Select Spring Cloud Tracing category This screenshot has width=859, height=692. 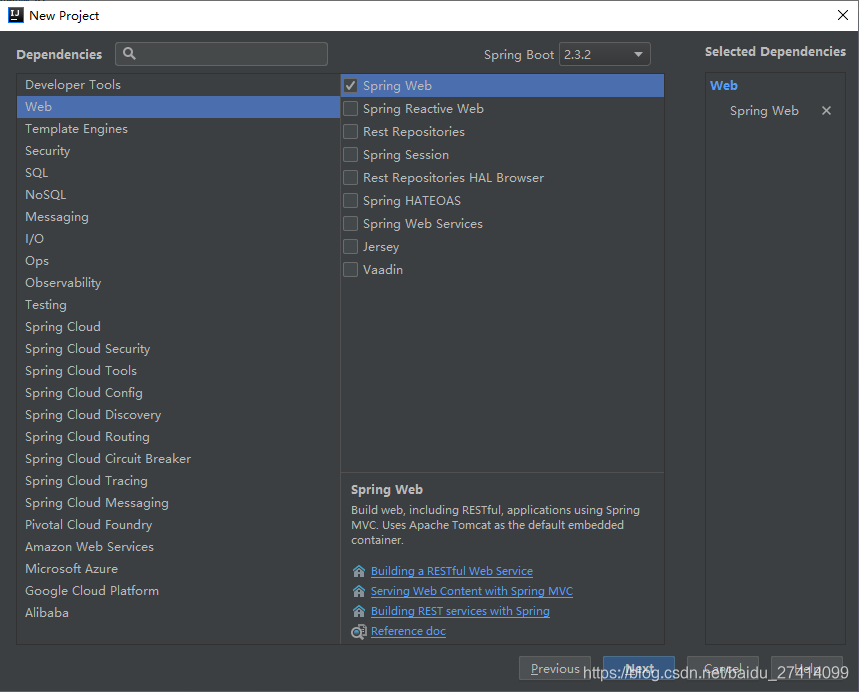(179, 481)
